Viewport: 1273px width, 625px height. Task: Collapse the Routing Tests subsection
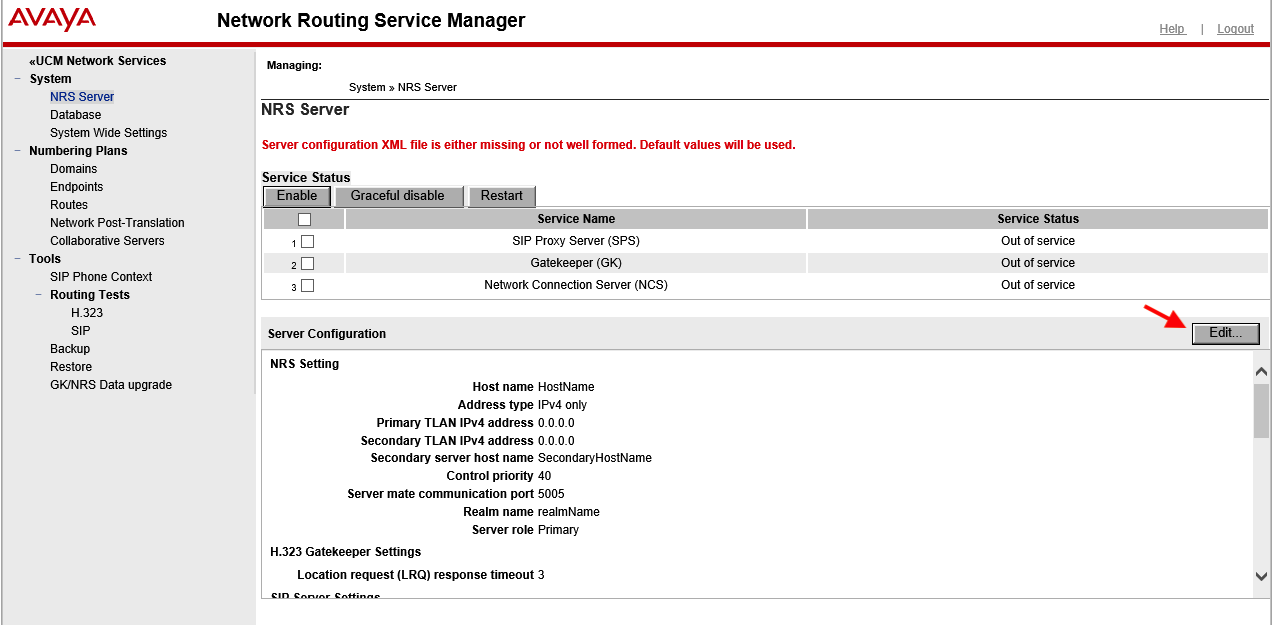tap(39, 295)
